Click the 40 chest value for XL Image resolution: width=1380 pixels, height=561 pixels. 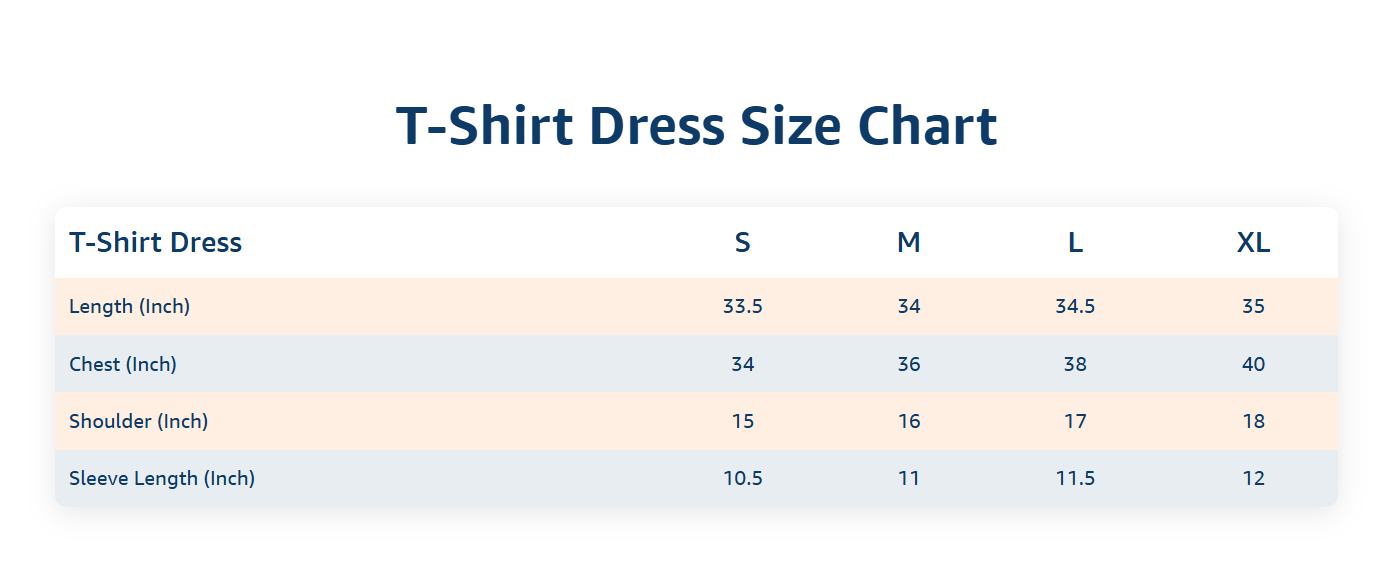(1253, 364)
